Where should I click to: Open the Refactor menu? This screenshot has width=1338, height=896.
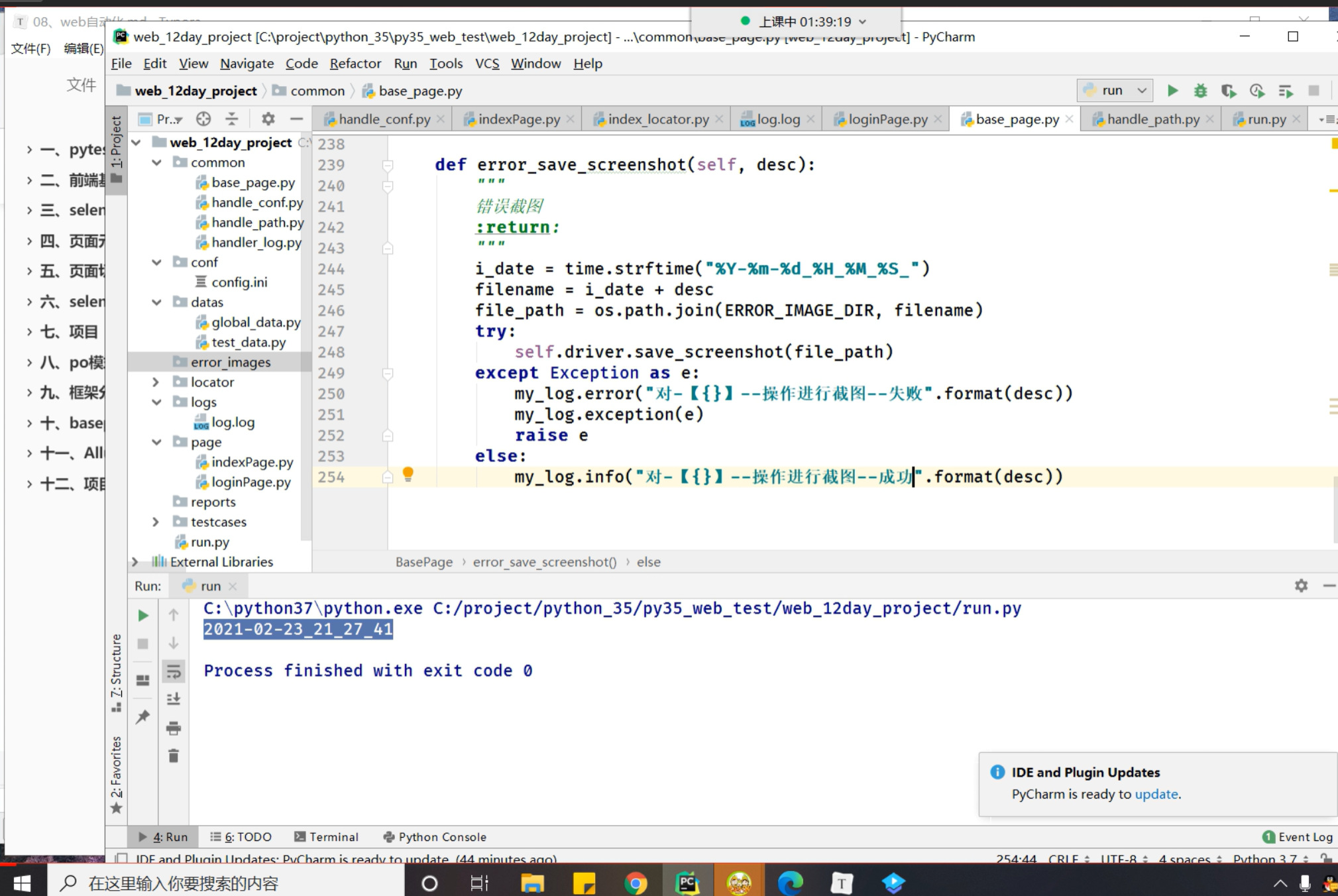click(355, 64)
